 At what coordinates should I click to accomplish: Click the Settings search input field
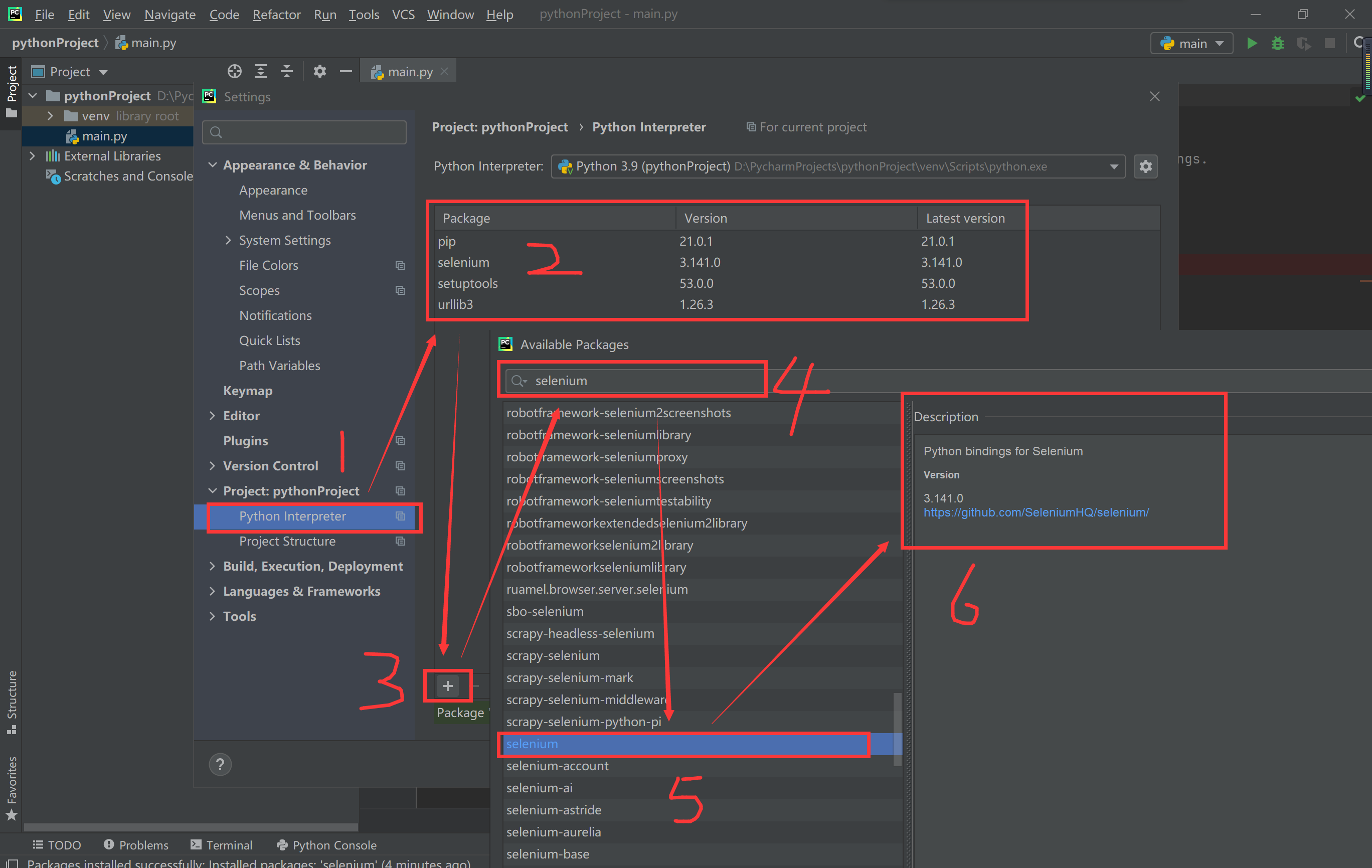308,132
